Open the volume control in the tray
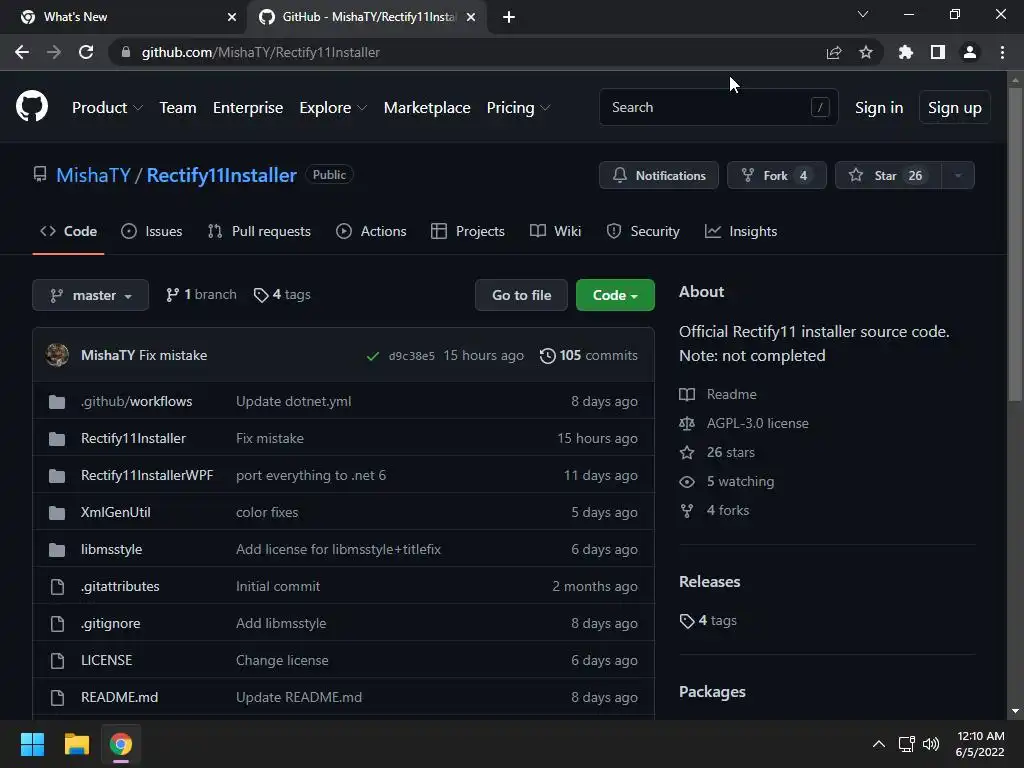 [x=931, y=744]
